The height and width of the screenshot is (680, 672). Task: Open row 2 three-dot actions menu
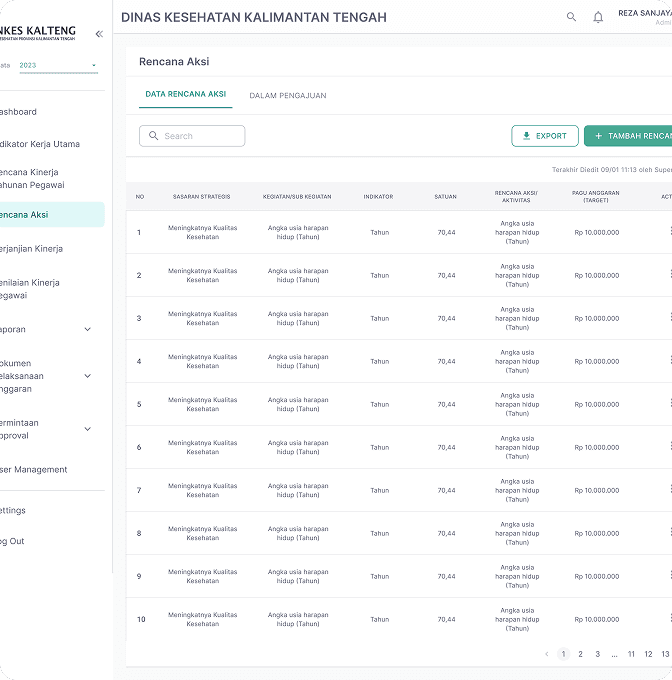(670, 274)
